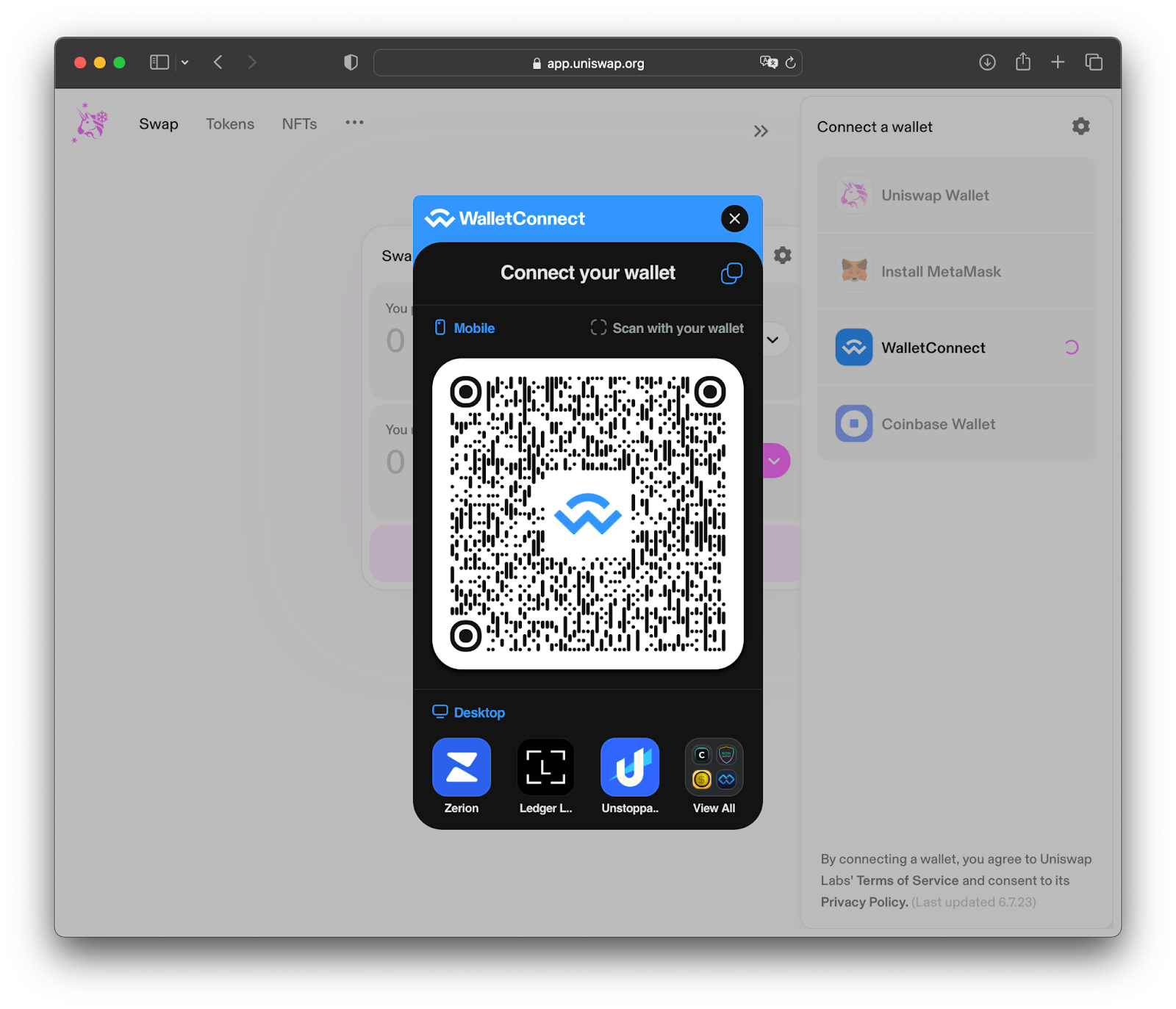The image size is (1176, 1009).
Task: Choose WalletConnect option
Action: point(956,348)
